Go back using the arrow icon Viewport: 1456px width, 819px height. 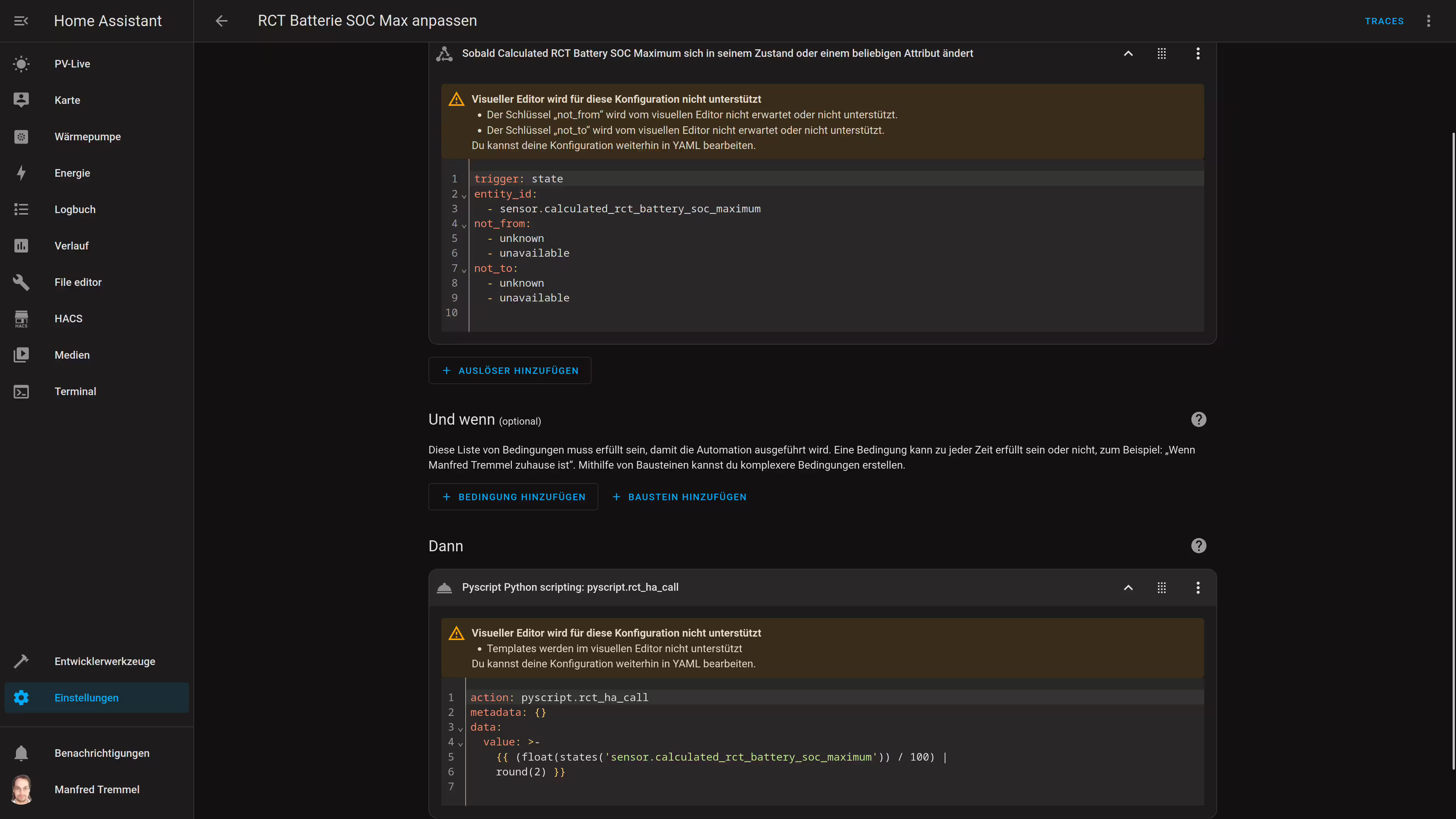coord(221,21)
